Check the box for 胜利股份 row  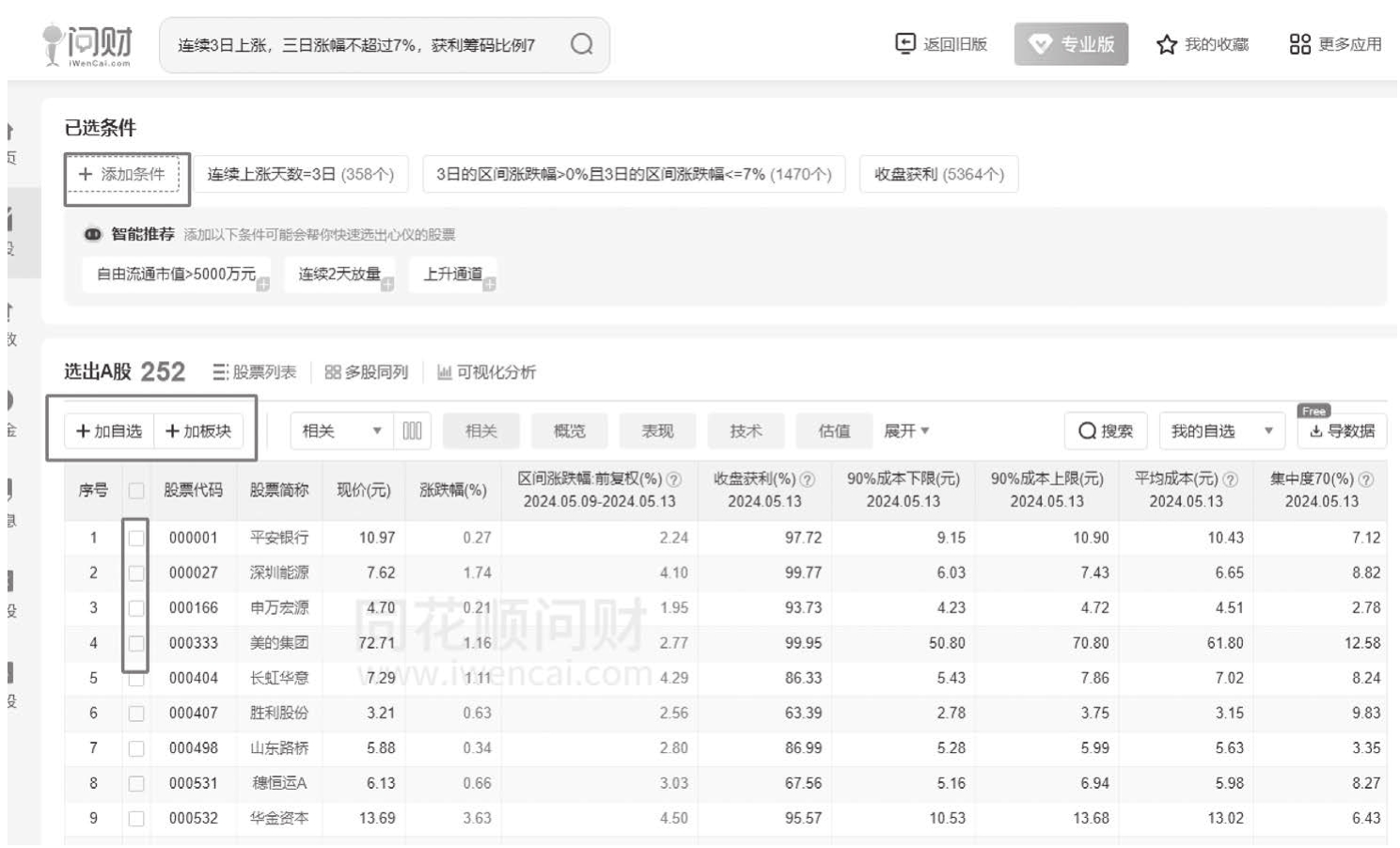[136, 714]
